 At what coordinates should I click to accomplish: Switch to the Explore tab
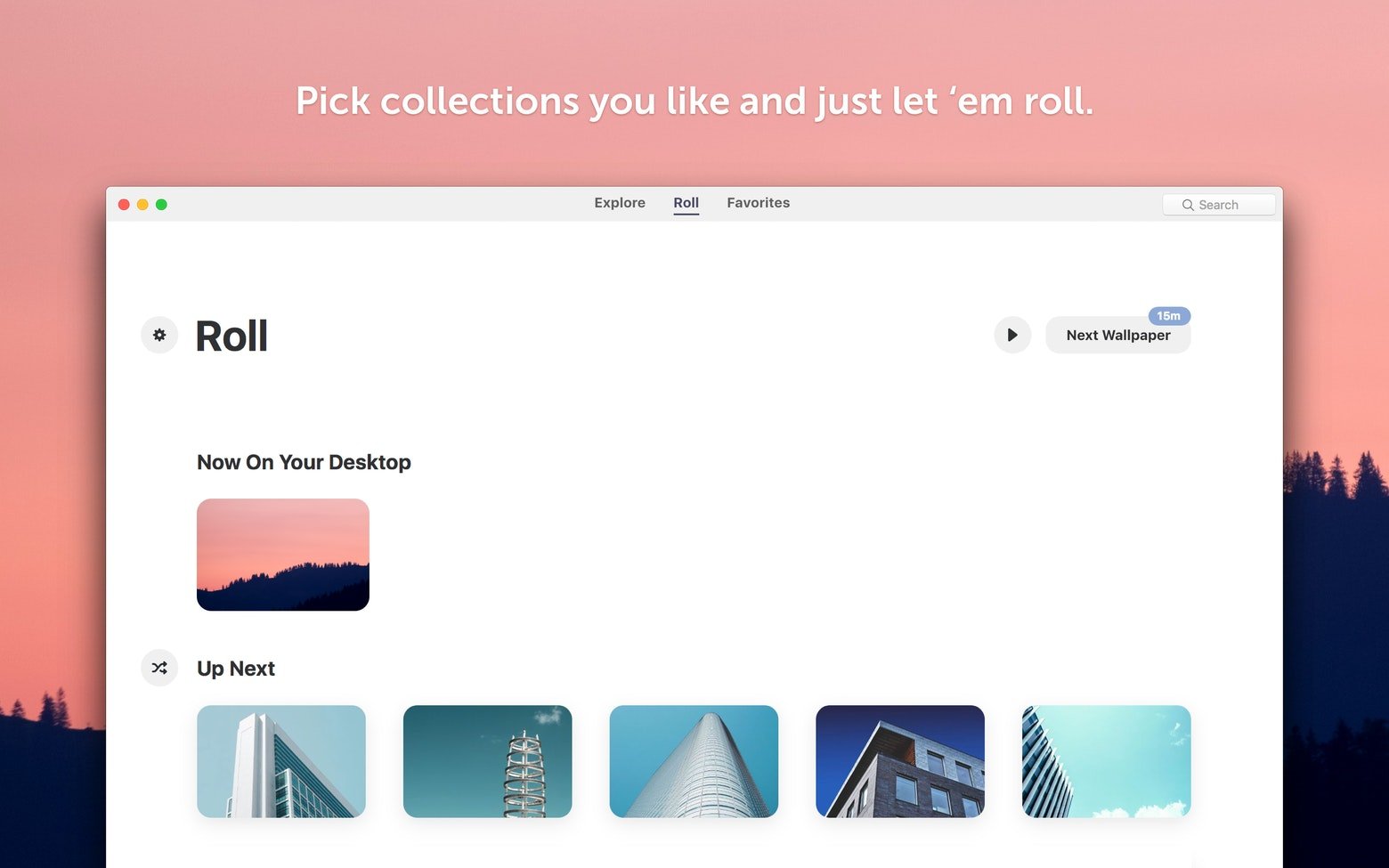click(620, 203)
